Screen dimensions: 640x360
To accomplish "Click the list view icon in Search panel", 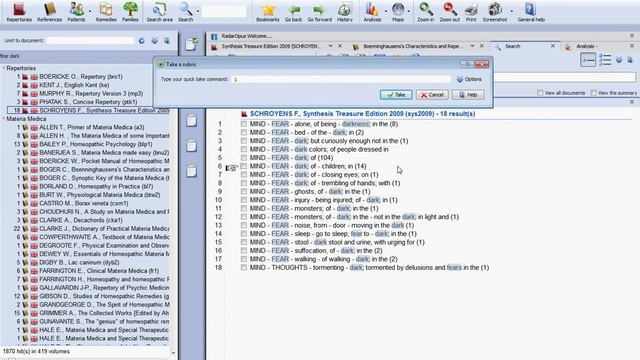I will 605,60.
